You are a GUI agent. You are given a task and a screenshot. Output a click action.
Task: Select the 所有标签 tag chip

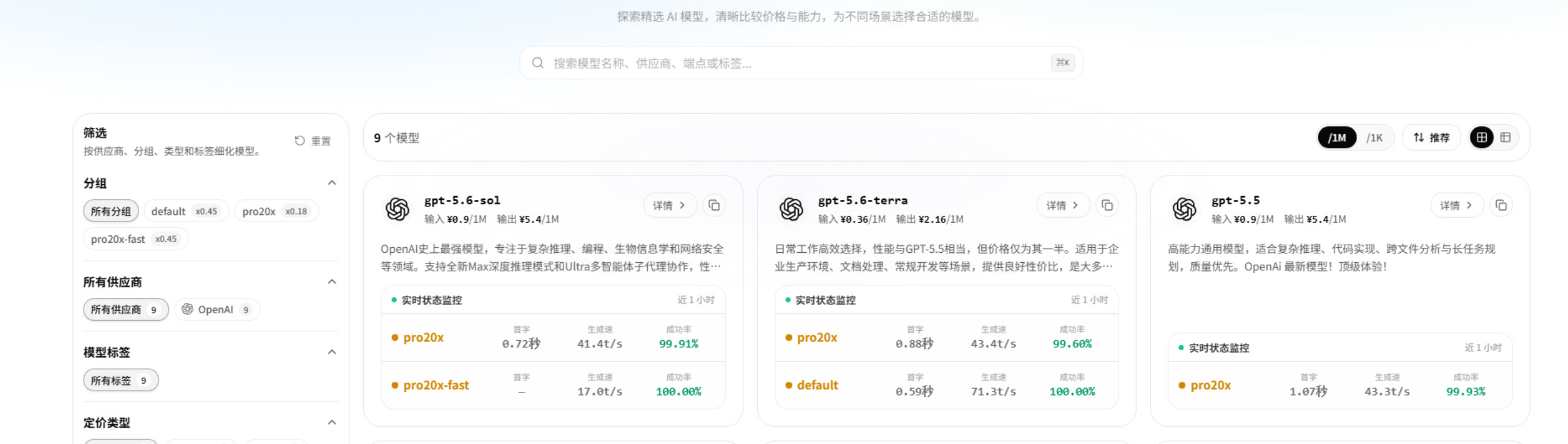click(121, 380)
